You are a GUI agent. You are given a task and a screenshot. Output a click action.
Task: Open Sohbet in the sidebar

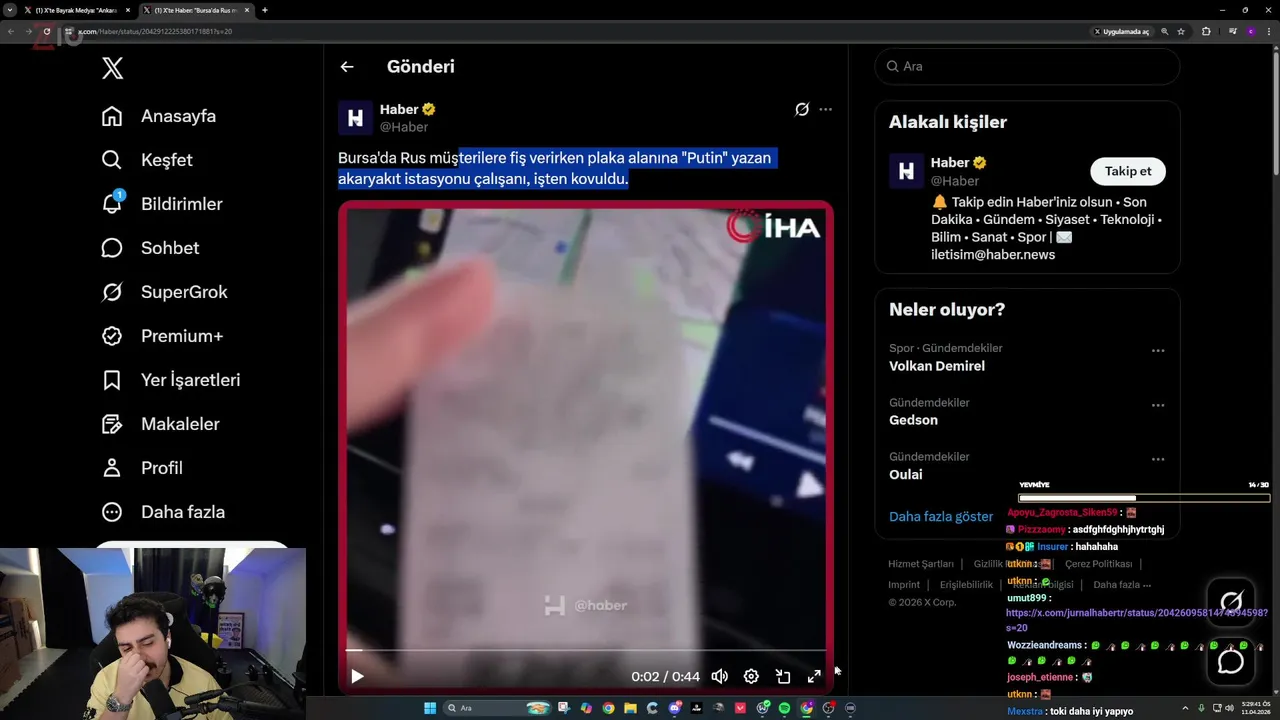[x=151, y=248]
